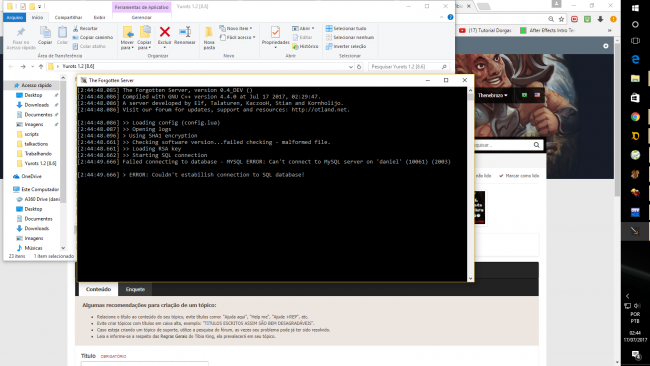Create a folder with Nova pasta

(209, 38)
